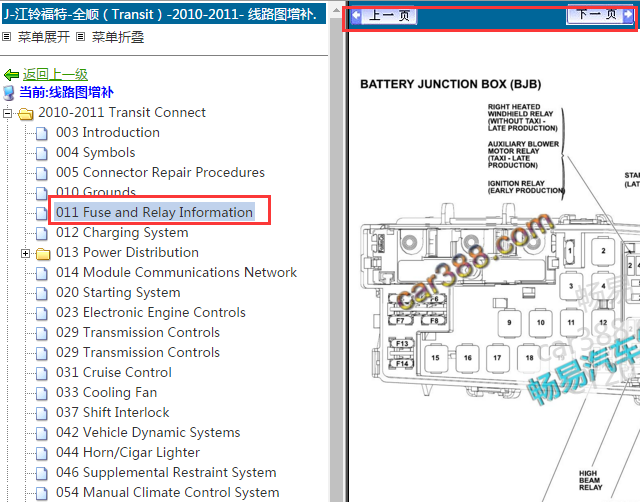Open 042 Vehicle Dynamic Systems
Screen dimensions: 640x502
click(x=148, y=433)
